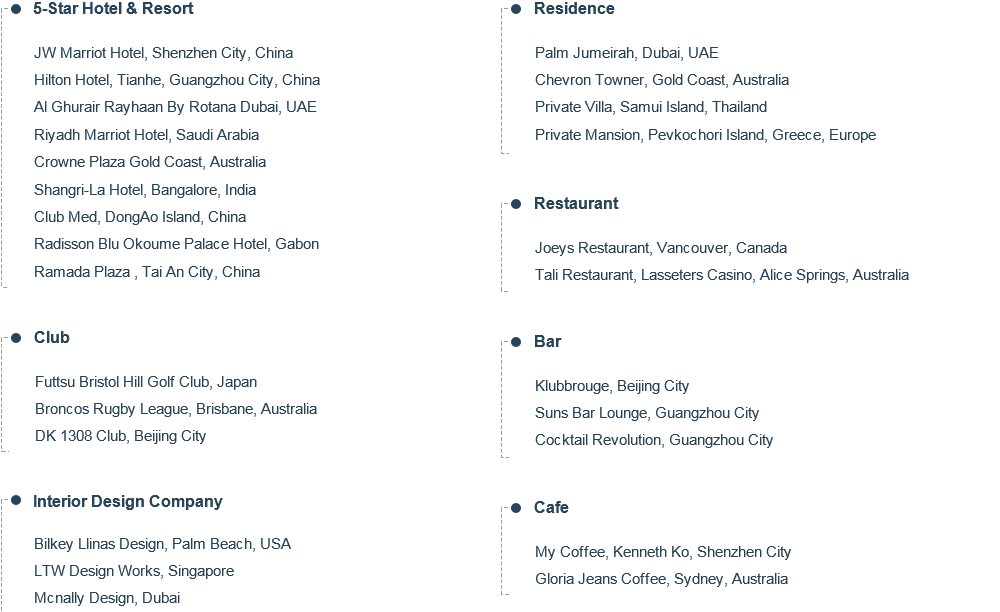Click Tali Restaurant, Lasseters Casino entry
1000x612 pixels.
[x=722, y=275]
